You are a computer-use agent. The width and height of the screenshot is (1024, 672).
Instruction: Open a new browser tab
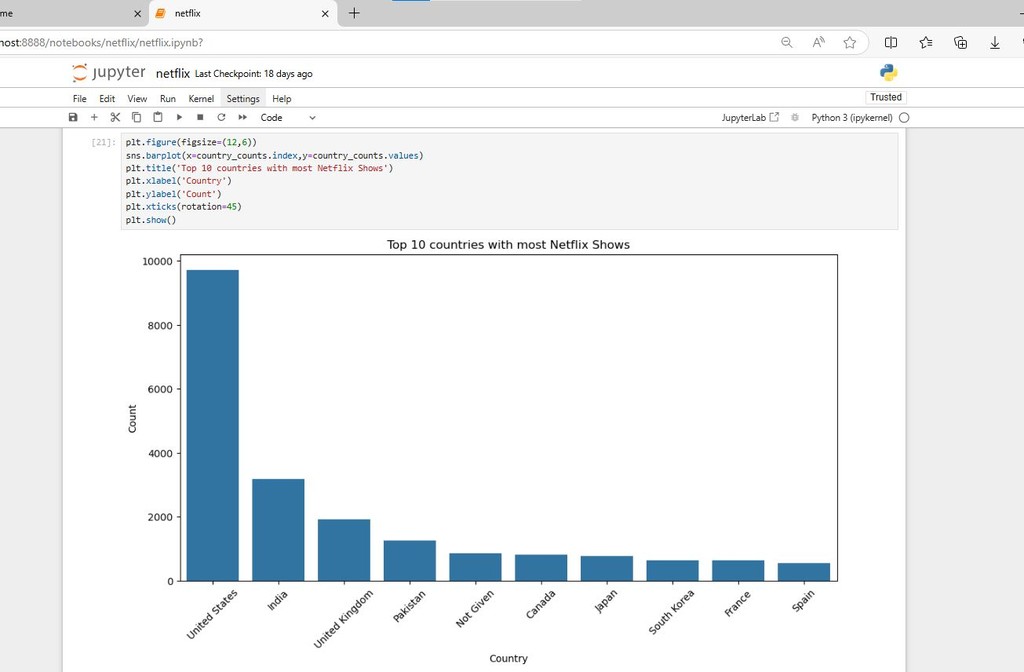click(x=354, y=13)
